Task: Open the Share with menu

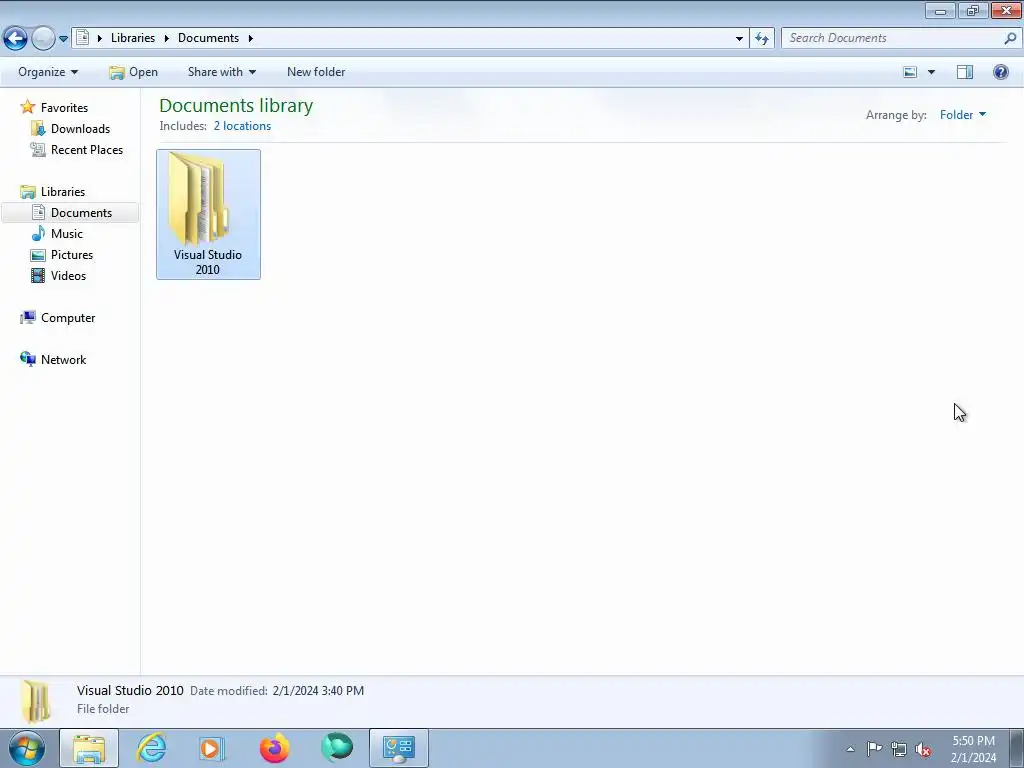Action: pos(222,72)
